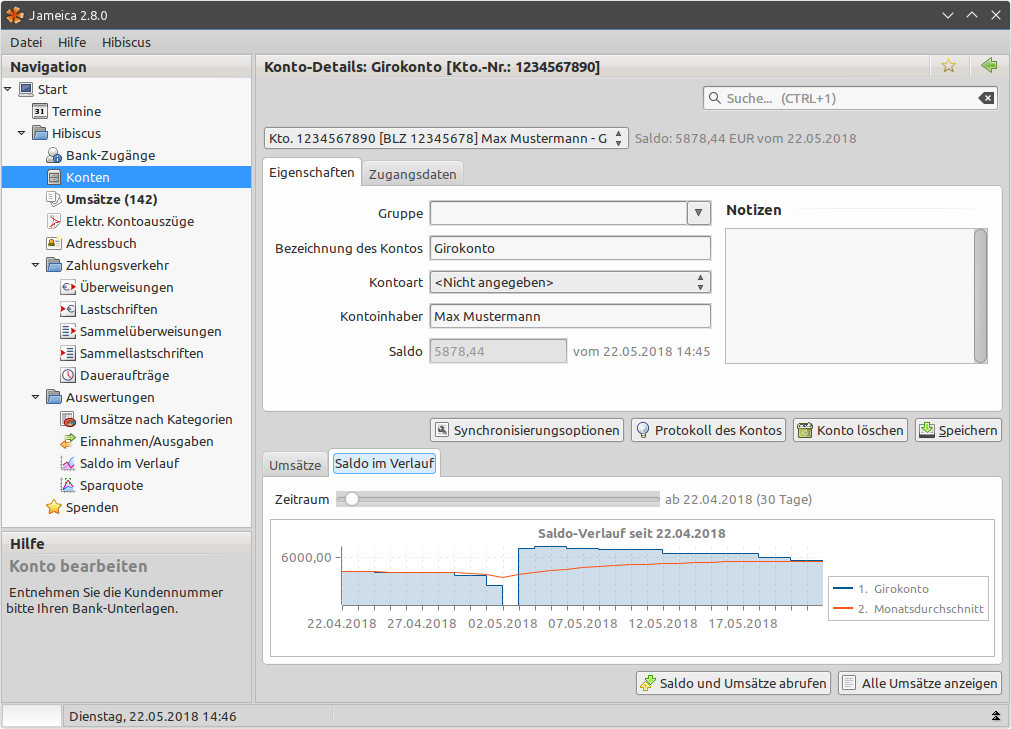Click the Monatsdurchschnitt legend entry
1011x729 pixels.
908,608
